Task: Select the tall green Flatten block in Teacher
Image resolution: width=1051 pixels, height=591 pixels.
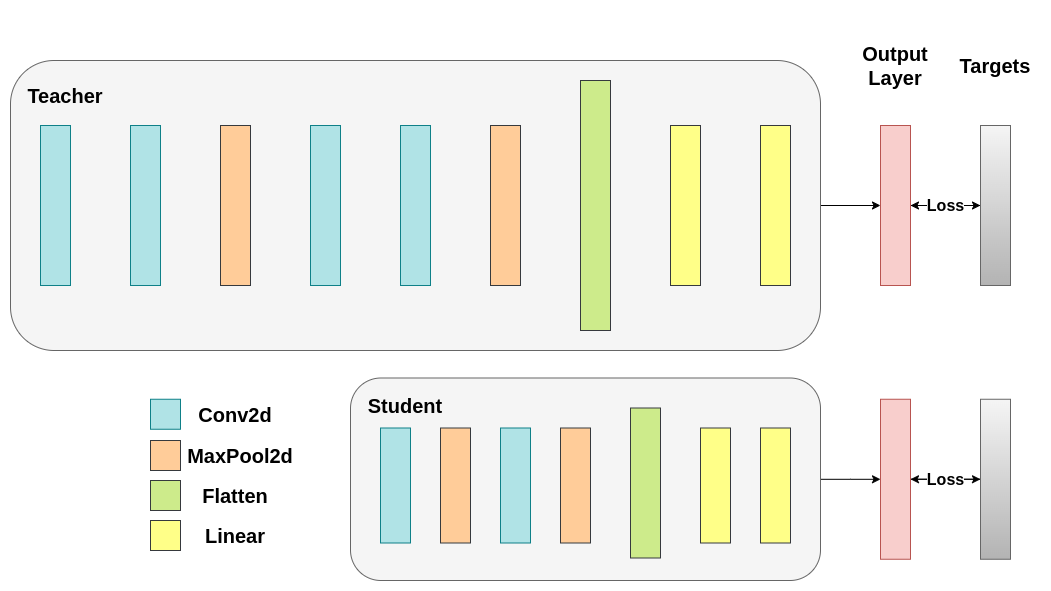Action: click(x=595, y=205)
